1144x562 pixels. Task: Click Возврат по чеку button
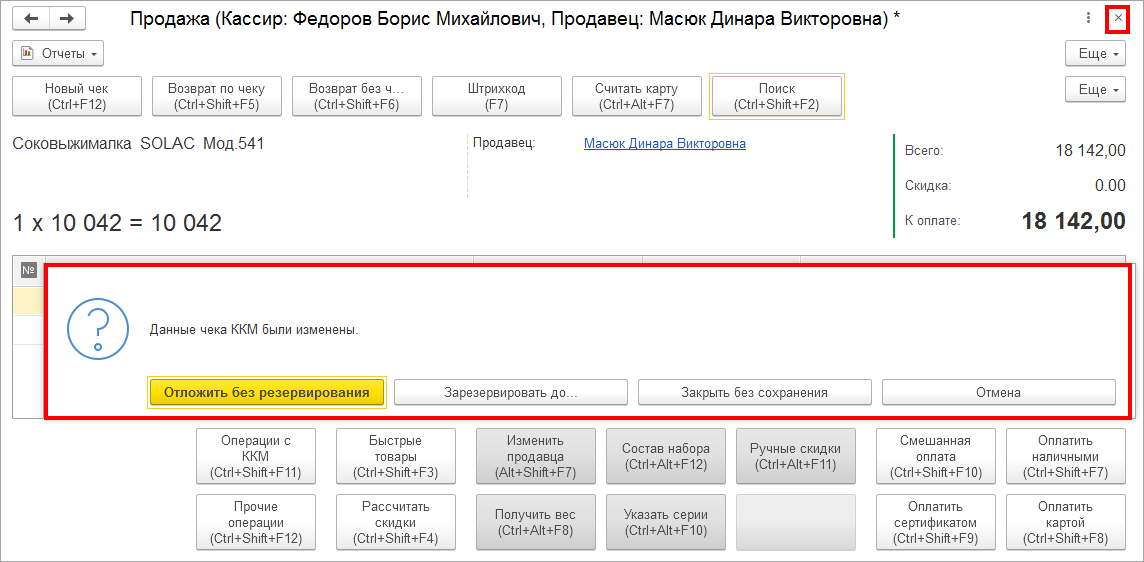click(217, 96)
